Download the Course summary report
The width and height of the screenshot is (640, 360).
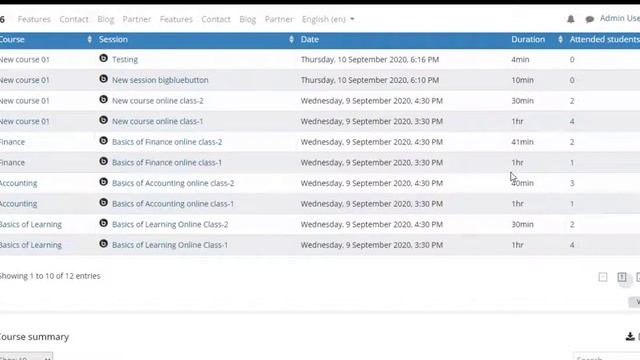point(630,336)
